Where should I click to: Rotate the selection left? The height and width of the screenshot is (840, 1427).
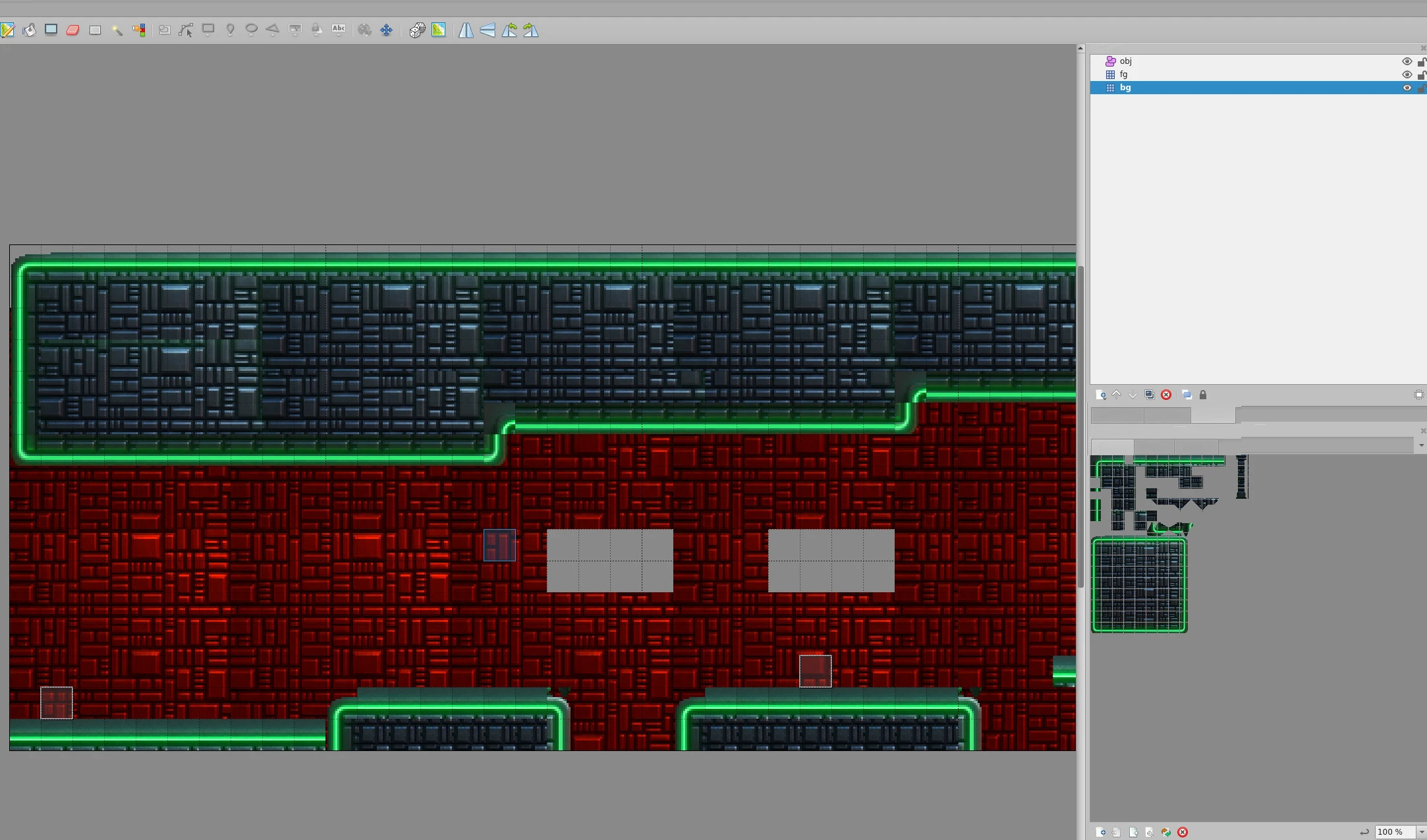coord(509,30)
